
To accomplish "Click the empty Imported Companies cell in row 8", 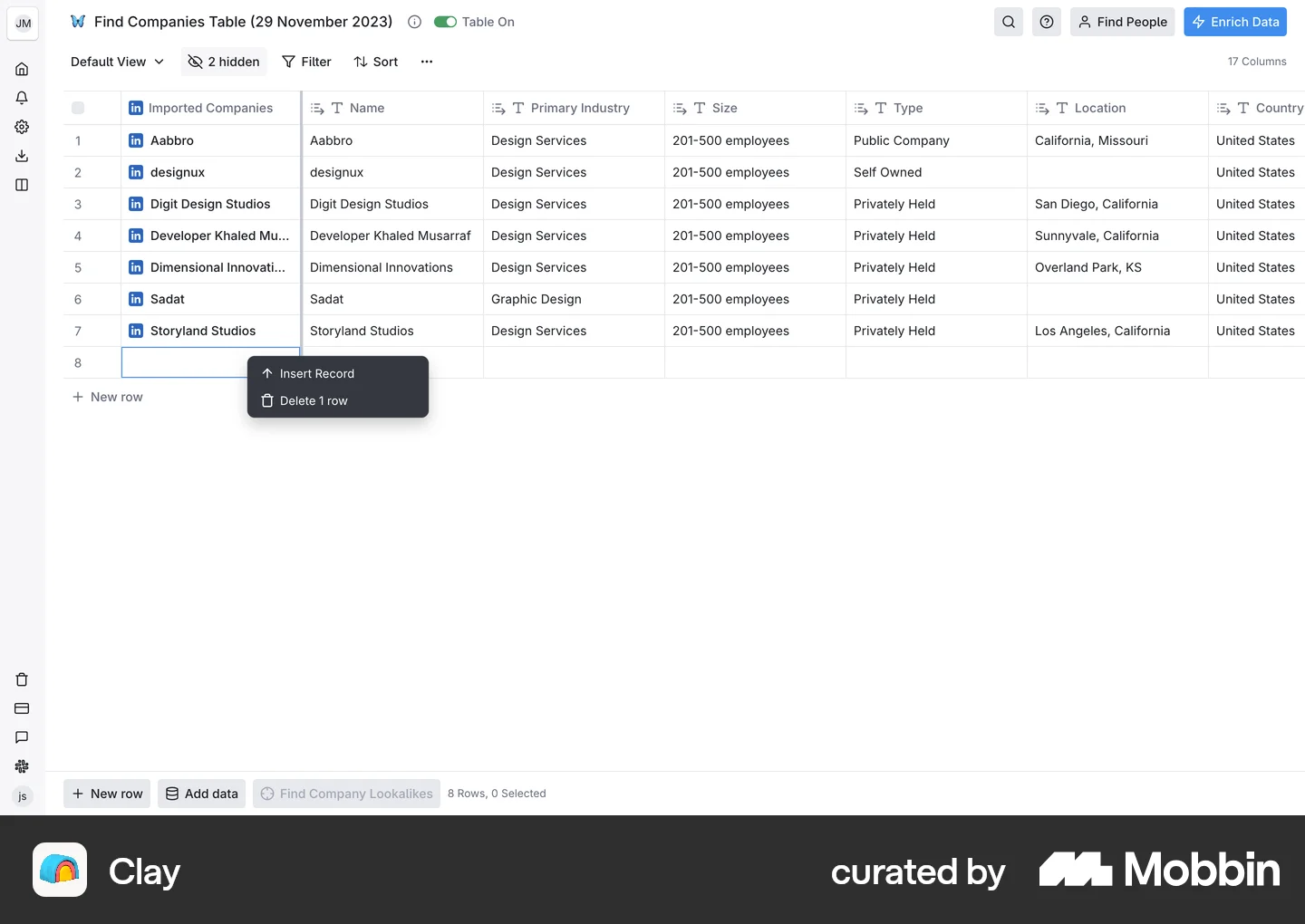I will click(210, 362).
